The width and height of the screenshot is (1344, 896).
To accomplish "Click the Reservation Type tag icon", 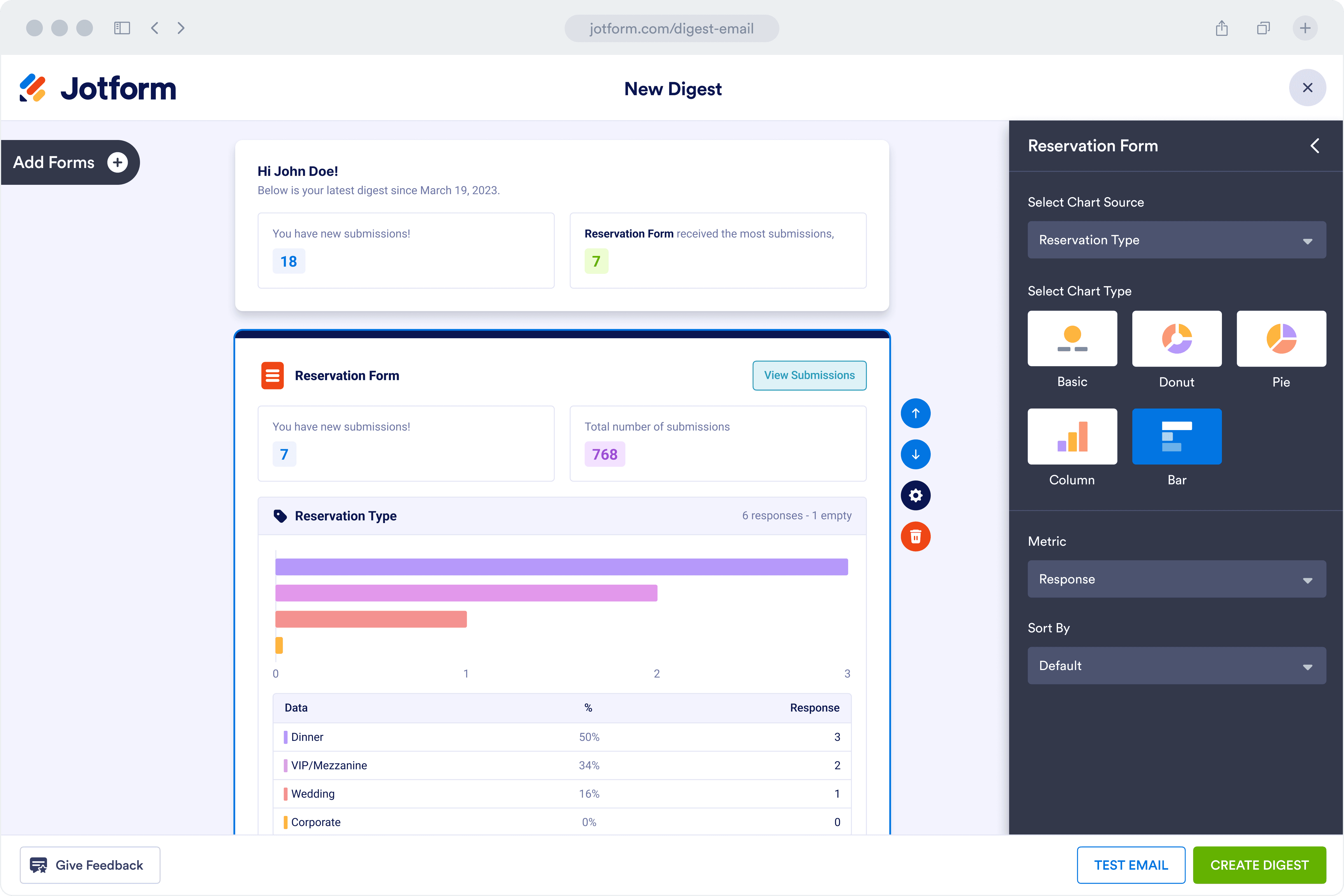I will [280, 516].
